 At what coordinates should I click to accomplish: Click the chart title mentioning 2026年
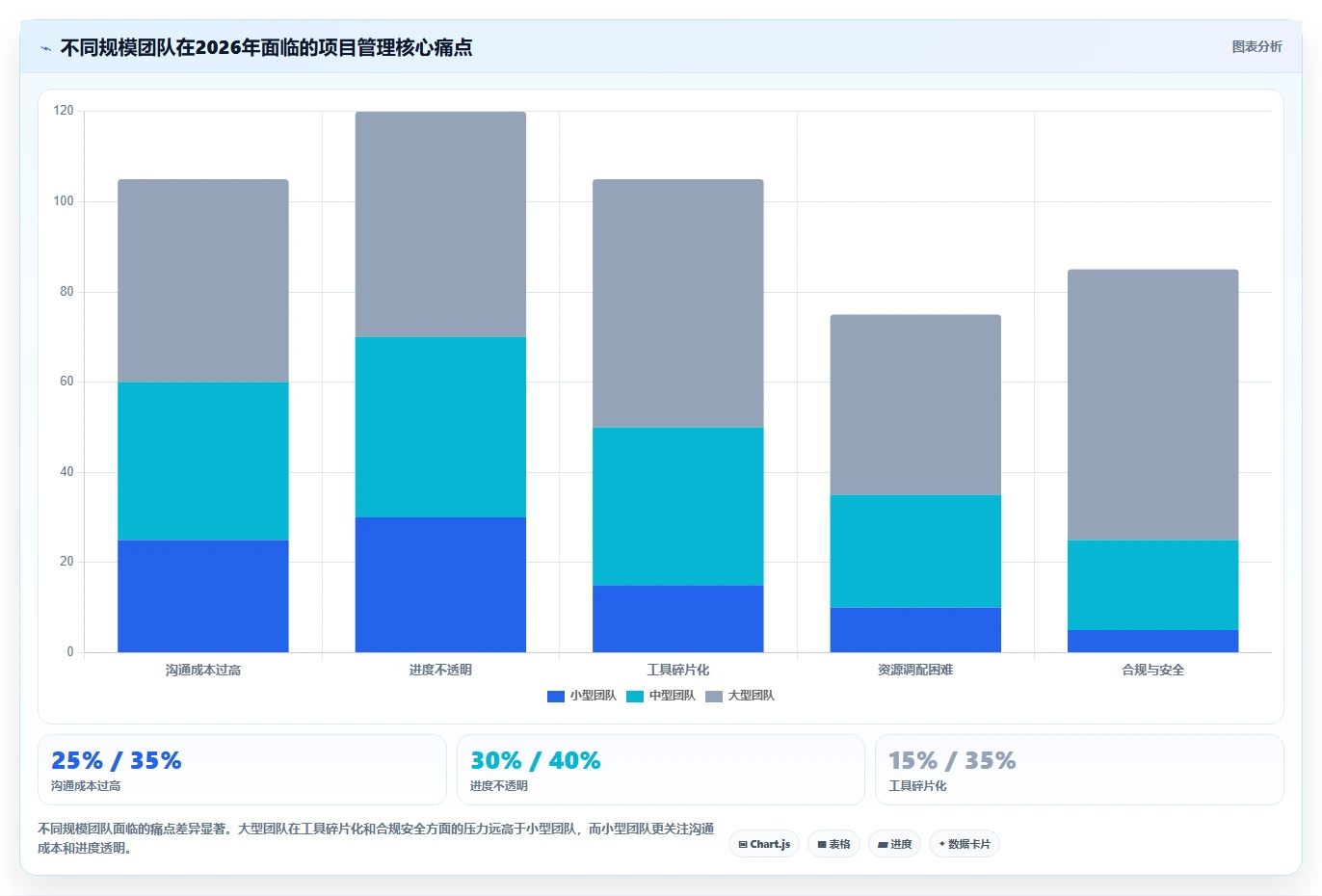267,48
